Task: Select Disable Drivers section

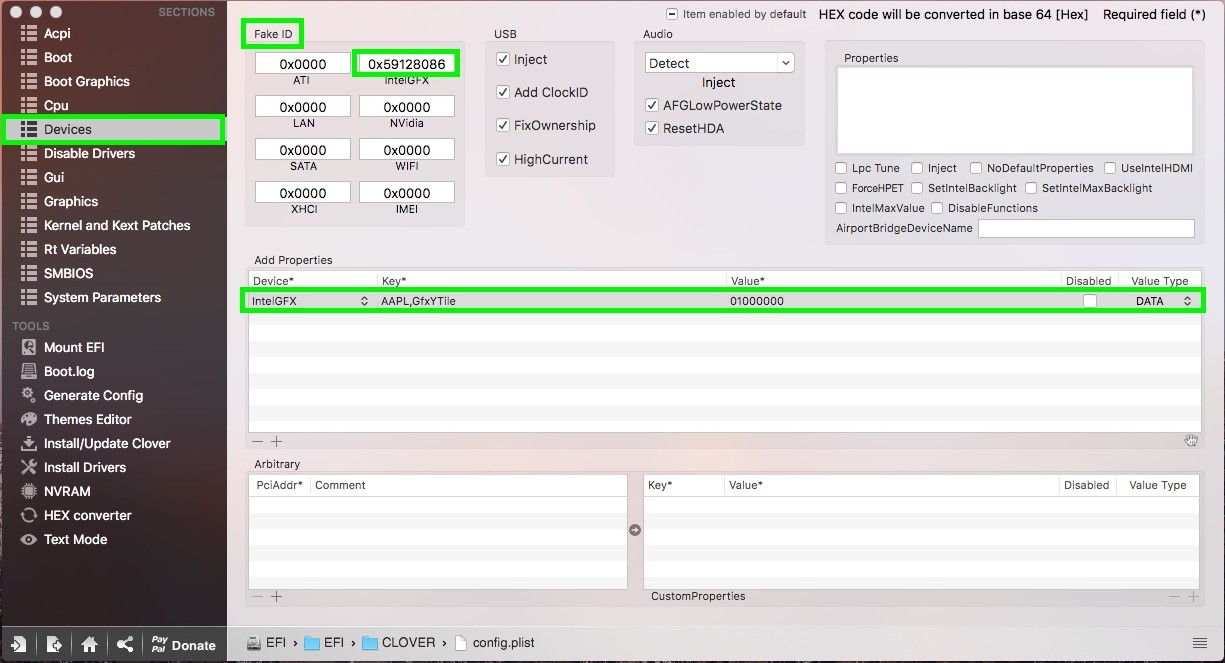Action: click(x=89, y=153)
